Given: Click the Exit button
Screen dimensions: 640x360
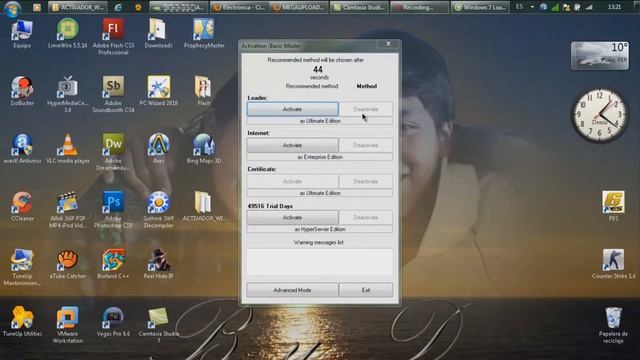Looking at the screenshot, I should point(366,290).
